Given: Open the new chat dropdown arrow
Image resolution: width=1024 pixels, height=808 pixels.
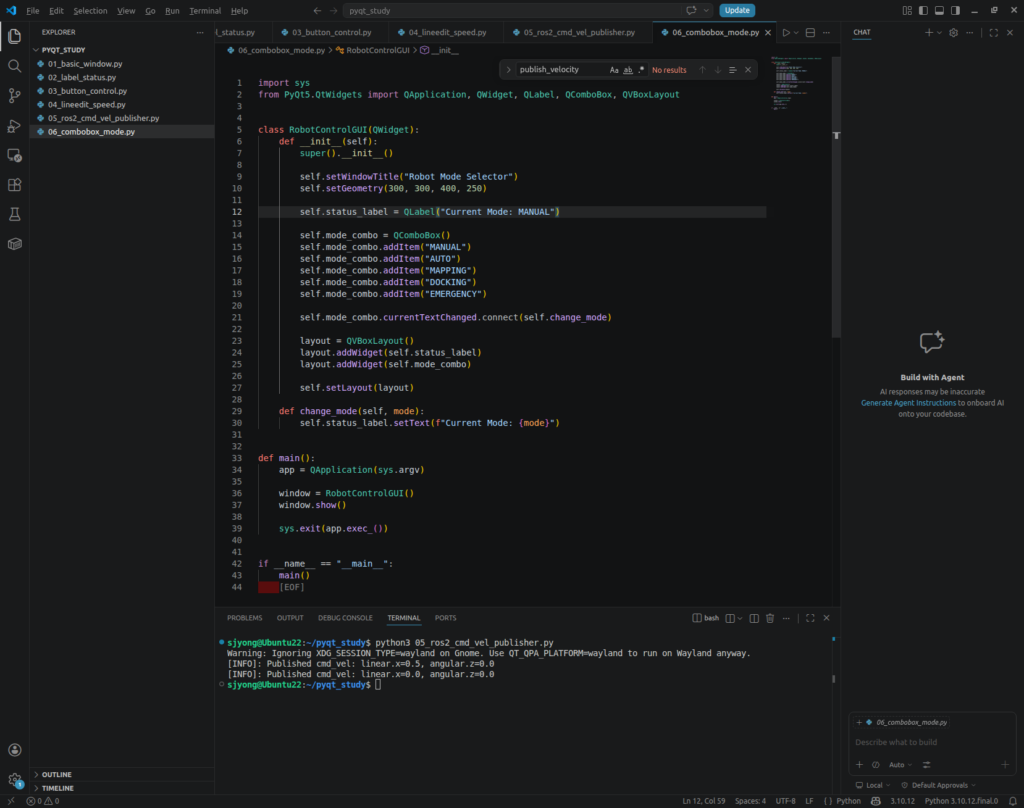Looking at the screenshot, I should [x=939, y=33].
